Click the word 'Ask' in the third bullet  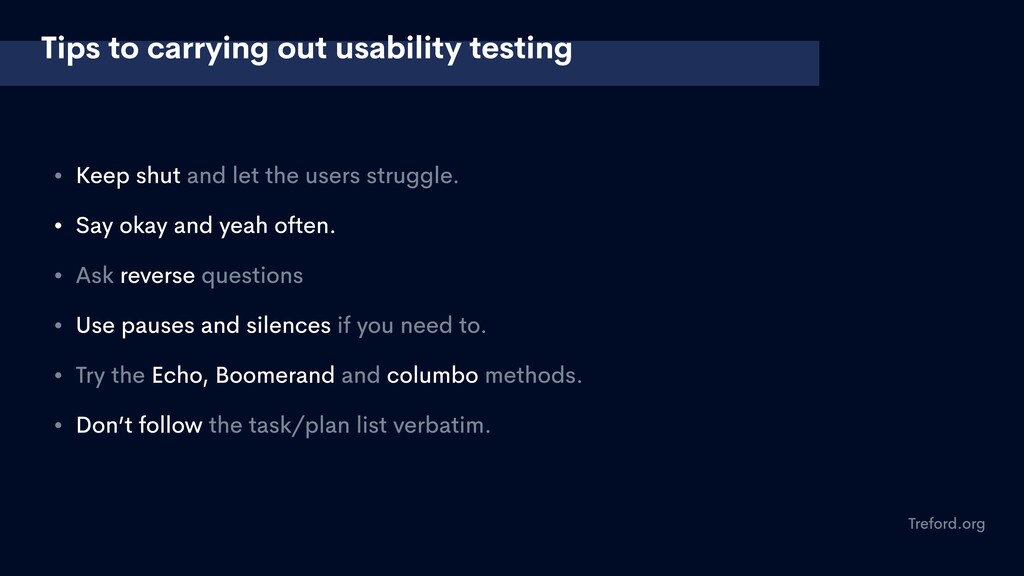pos(95,276)
